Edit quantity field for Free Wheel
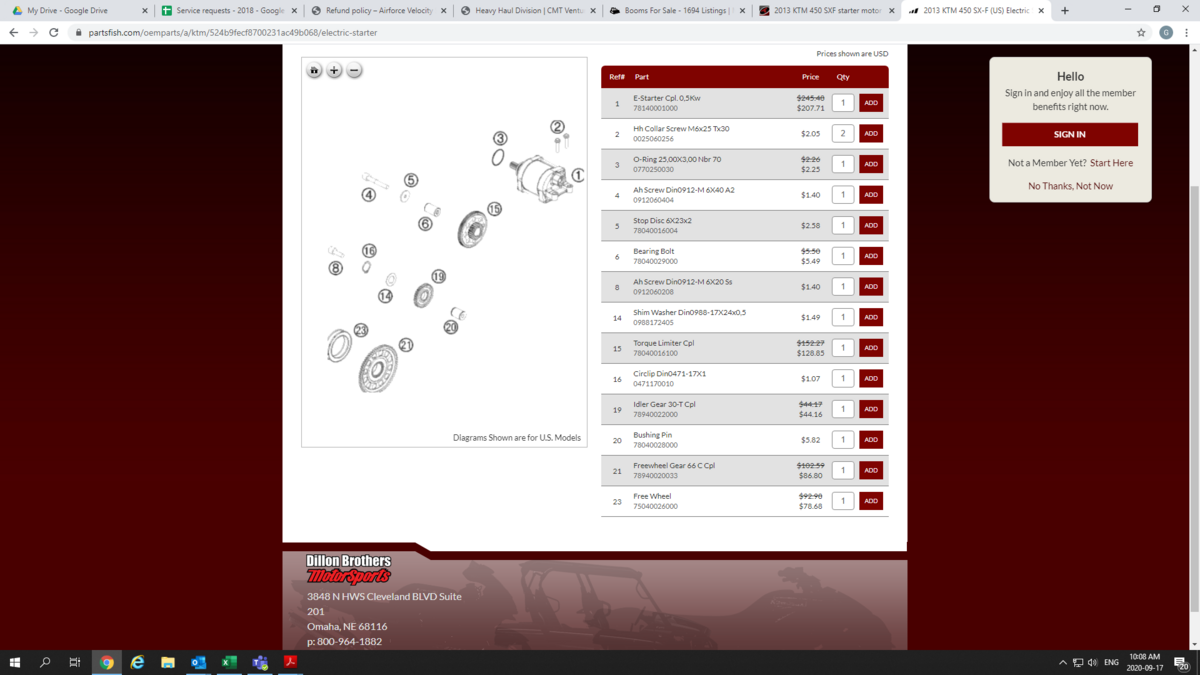 point(843,501)
